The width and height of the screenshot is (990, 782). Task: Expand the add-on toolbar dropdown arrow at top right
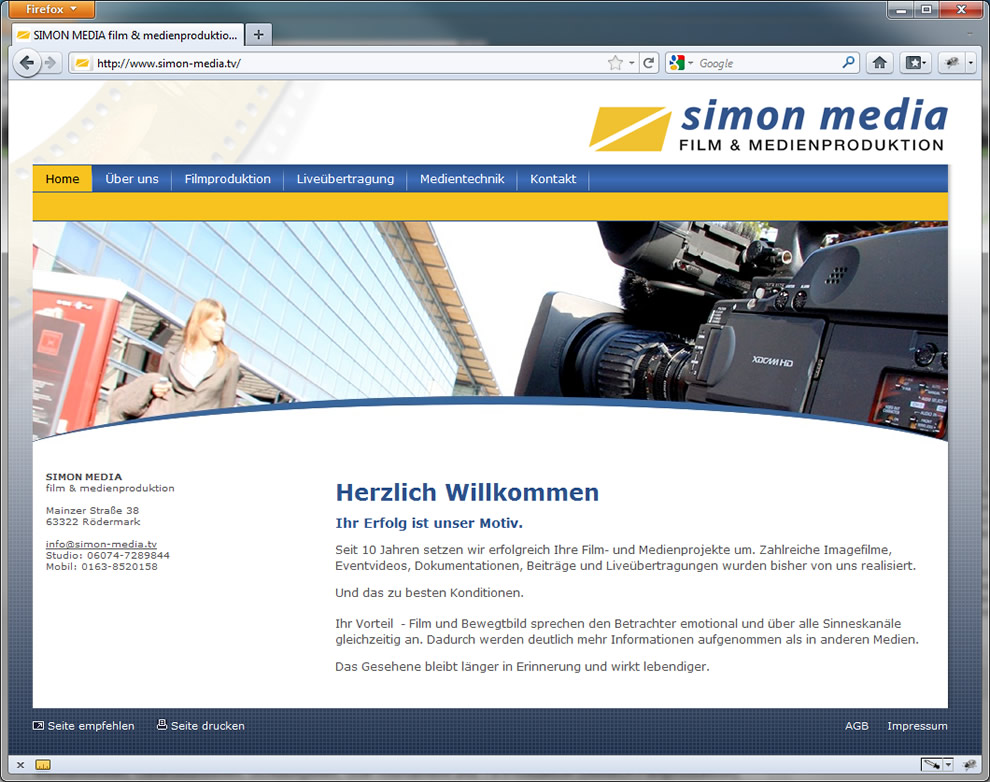point(971,62)
